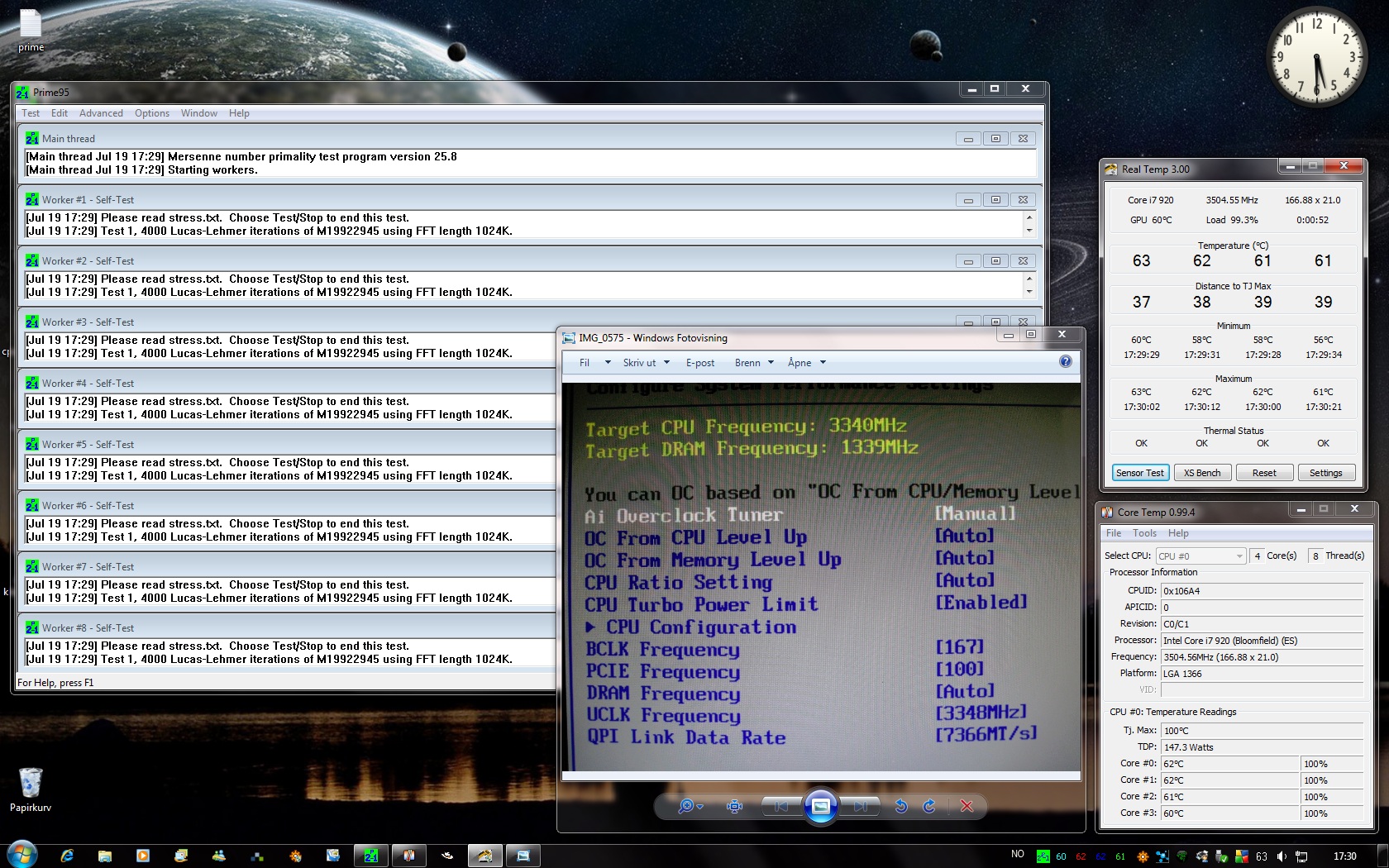Open Window menu in Prime95
The width and height of the screenshot is (1389, 868).
pyautogui.click(x=199, y=113)
